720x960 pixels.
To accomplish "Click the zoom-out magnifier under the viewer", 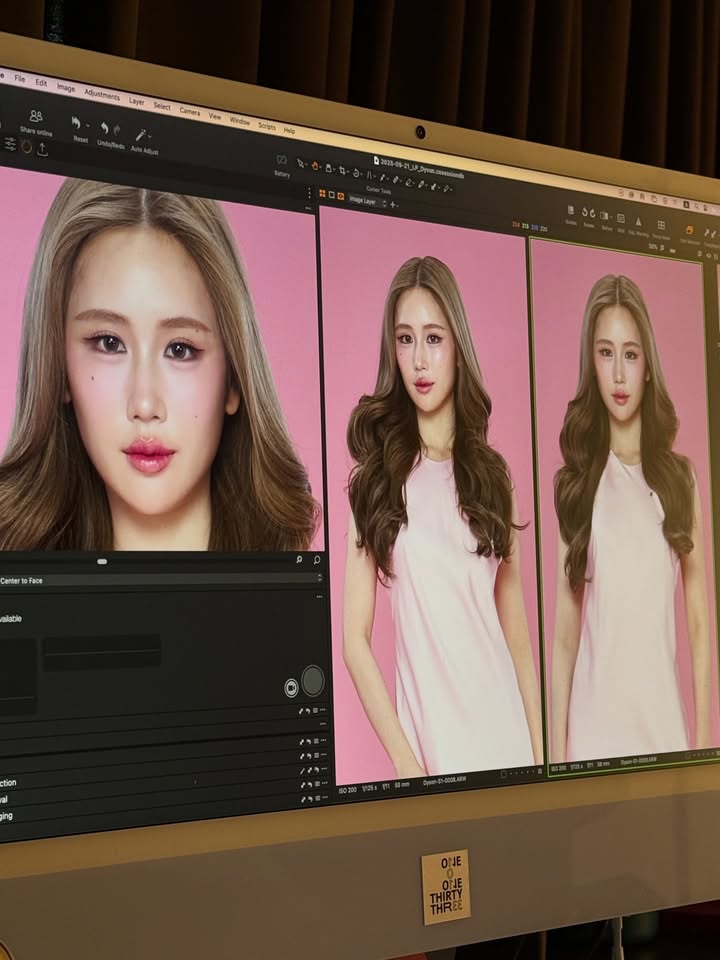I will coord(299,560).
